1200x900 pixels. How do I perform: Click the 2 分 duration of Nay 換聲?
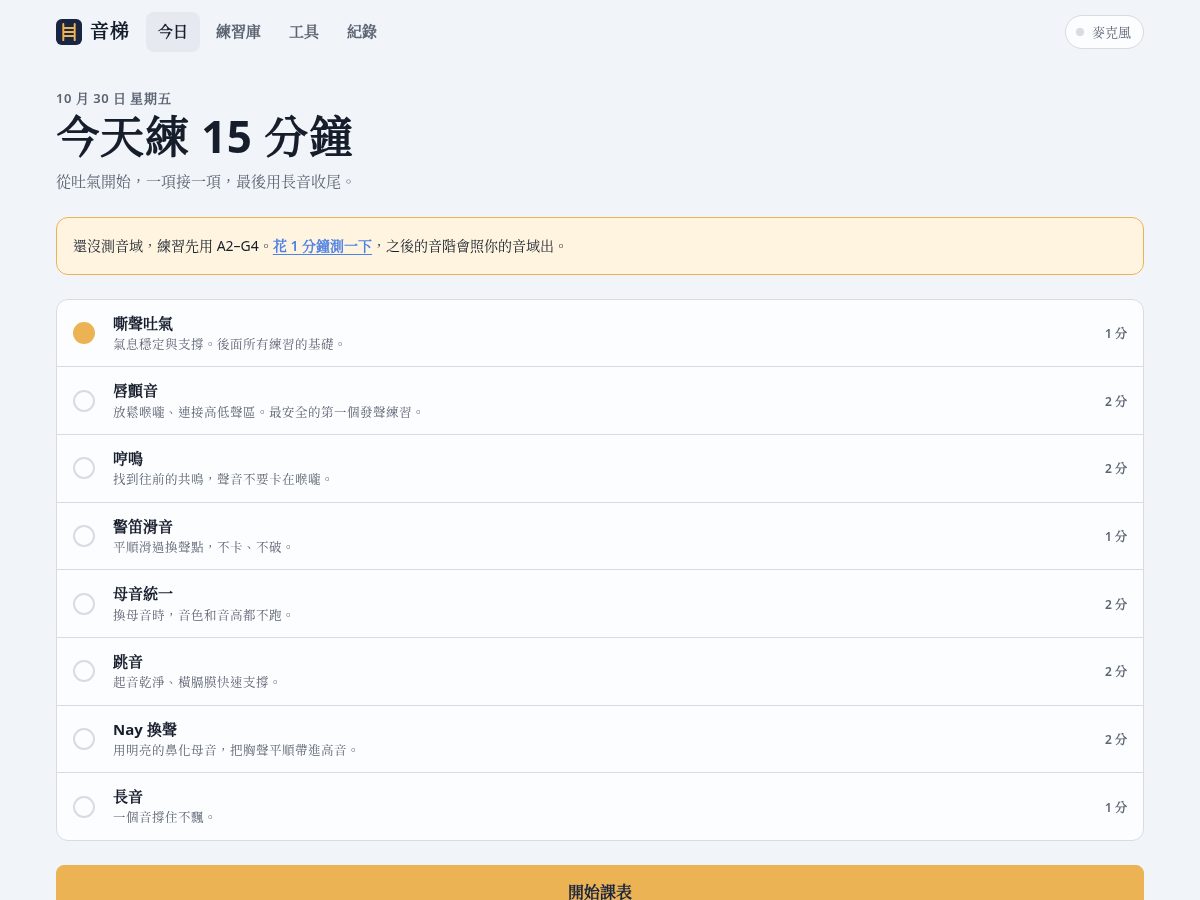[x=1116, y=739]
